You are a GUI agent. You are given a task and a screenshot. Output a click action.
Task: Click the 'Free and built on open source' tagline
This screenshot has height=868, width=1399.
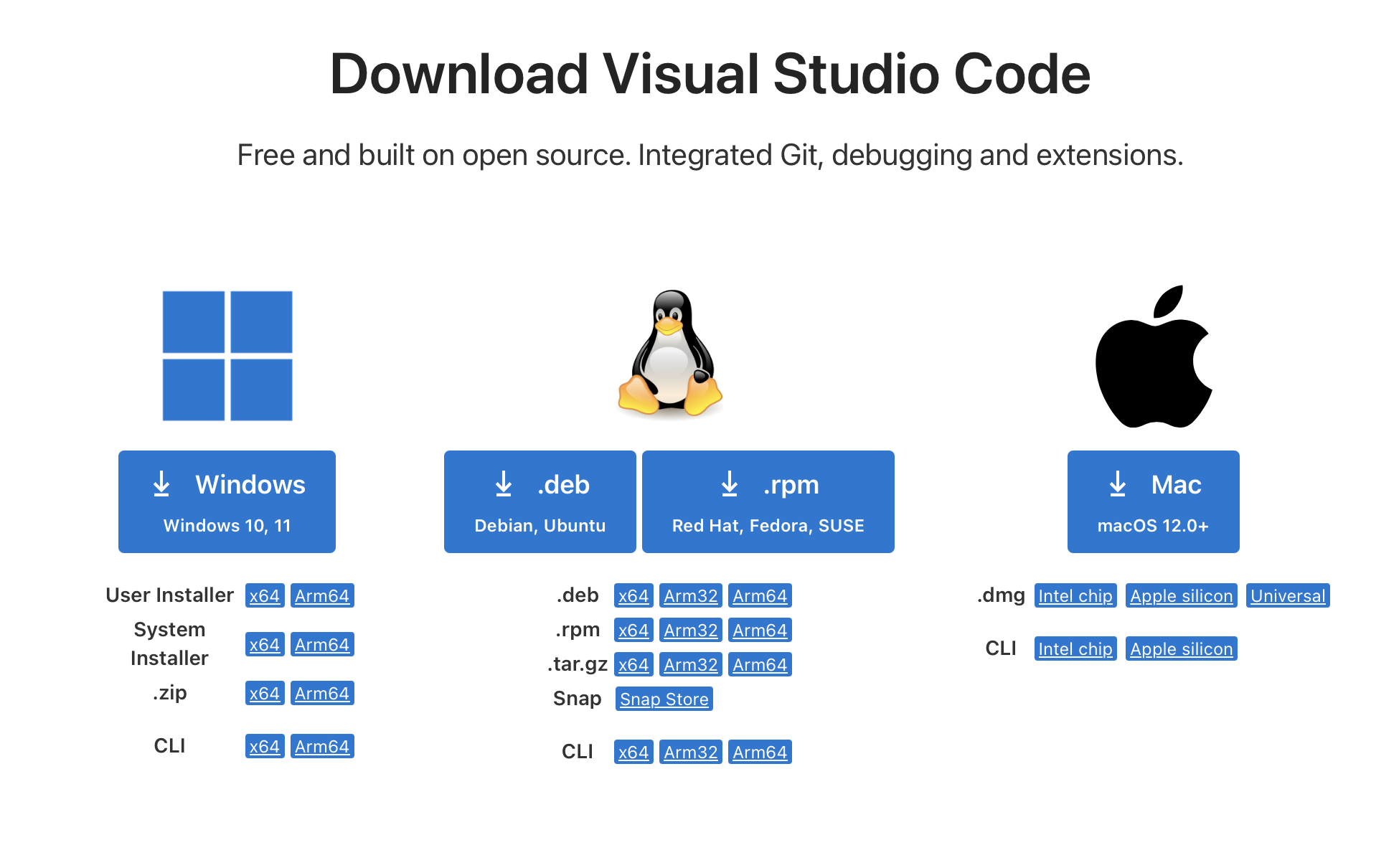click(x=710, y=155)
